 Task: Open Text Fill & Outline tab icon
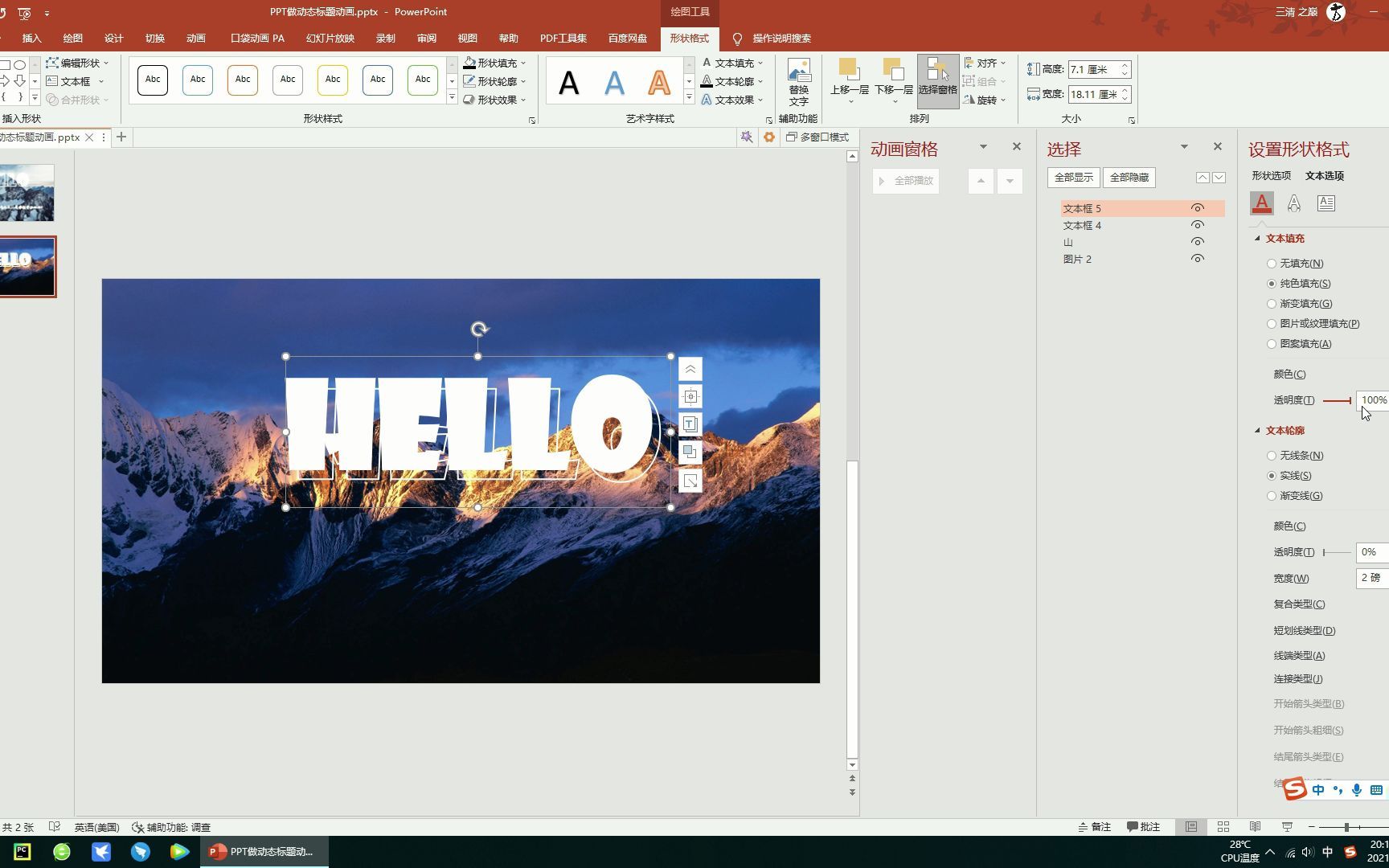(x=1262, y=203)
